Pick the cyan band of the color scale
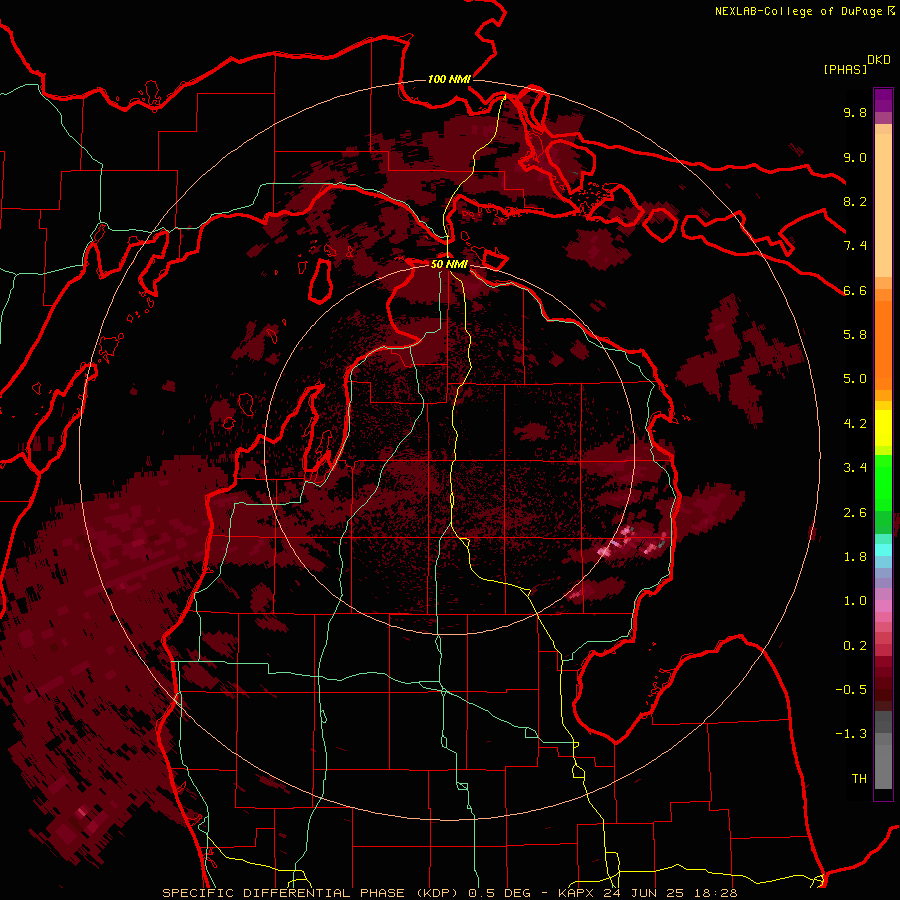Image resolution: width=900 pixels, height=900 pixels. click(x=883, y=550)
